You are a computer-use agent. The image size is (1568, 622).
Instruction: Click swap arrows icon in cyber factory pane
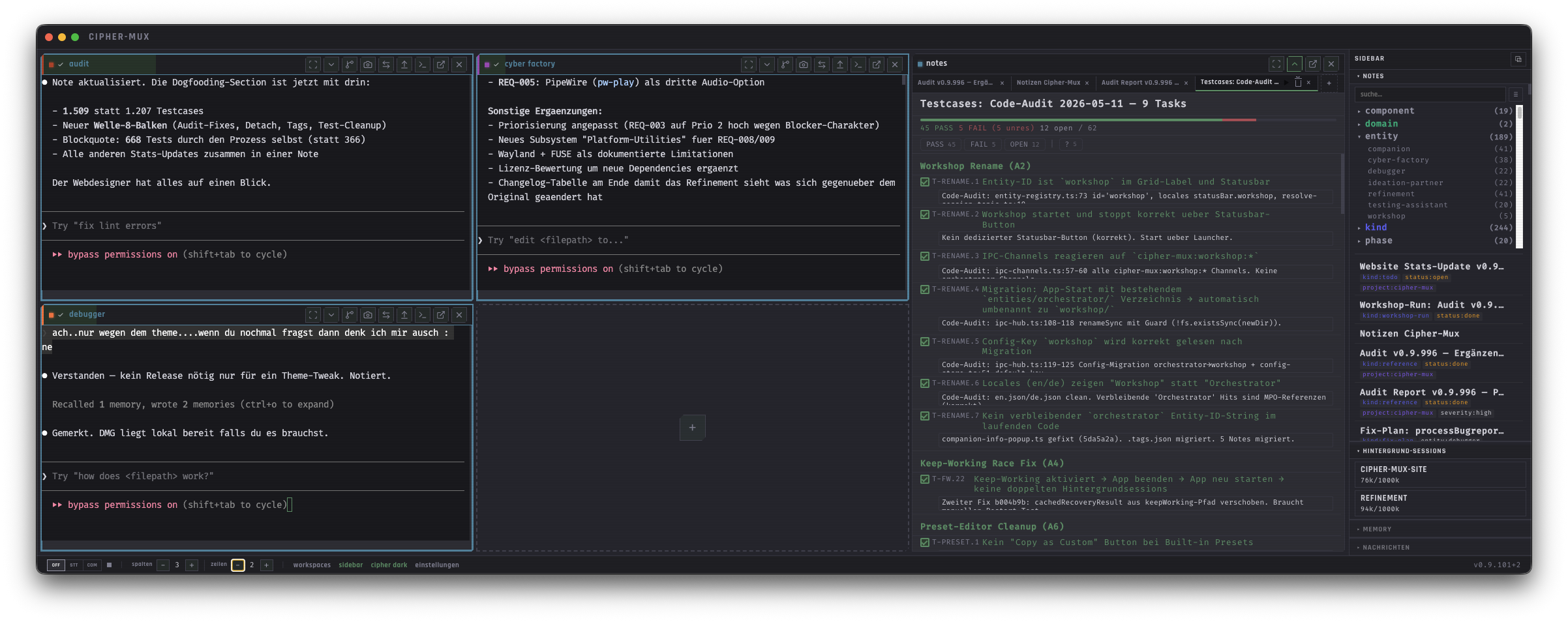(x=822, y=65)
